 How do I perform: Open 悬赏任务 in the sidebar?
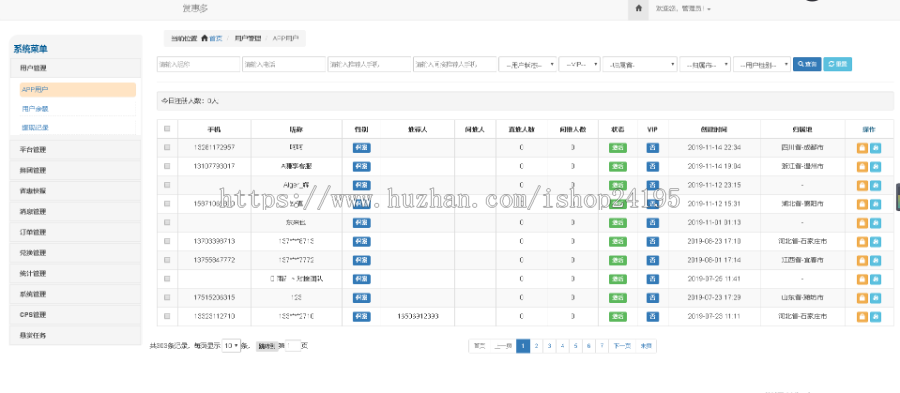(76, 336)
